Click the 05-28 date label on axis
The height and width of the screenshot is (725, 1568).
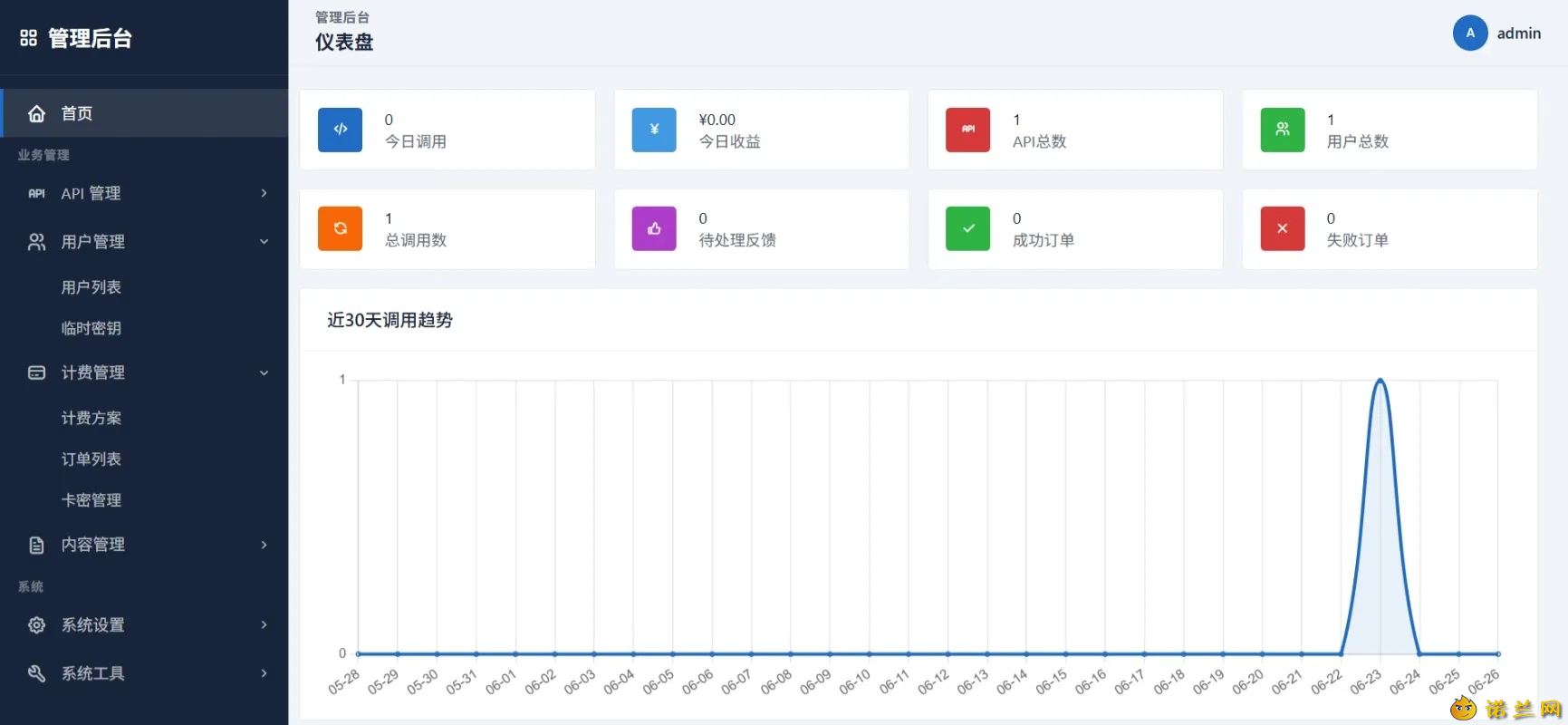(345, 681)
